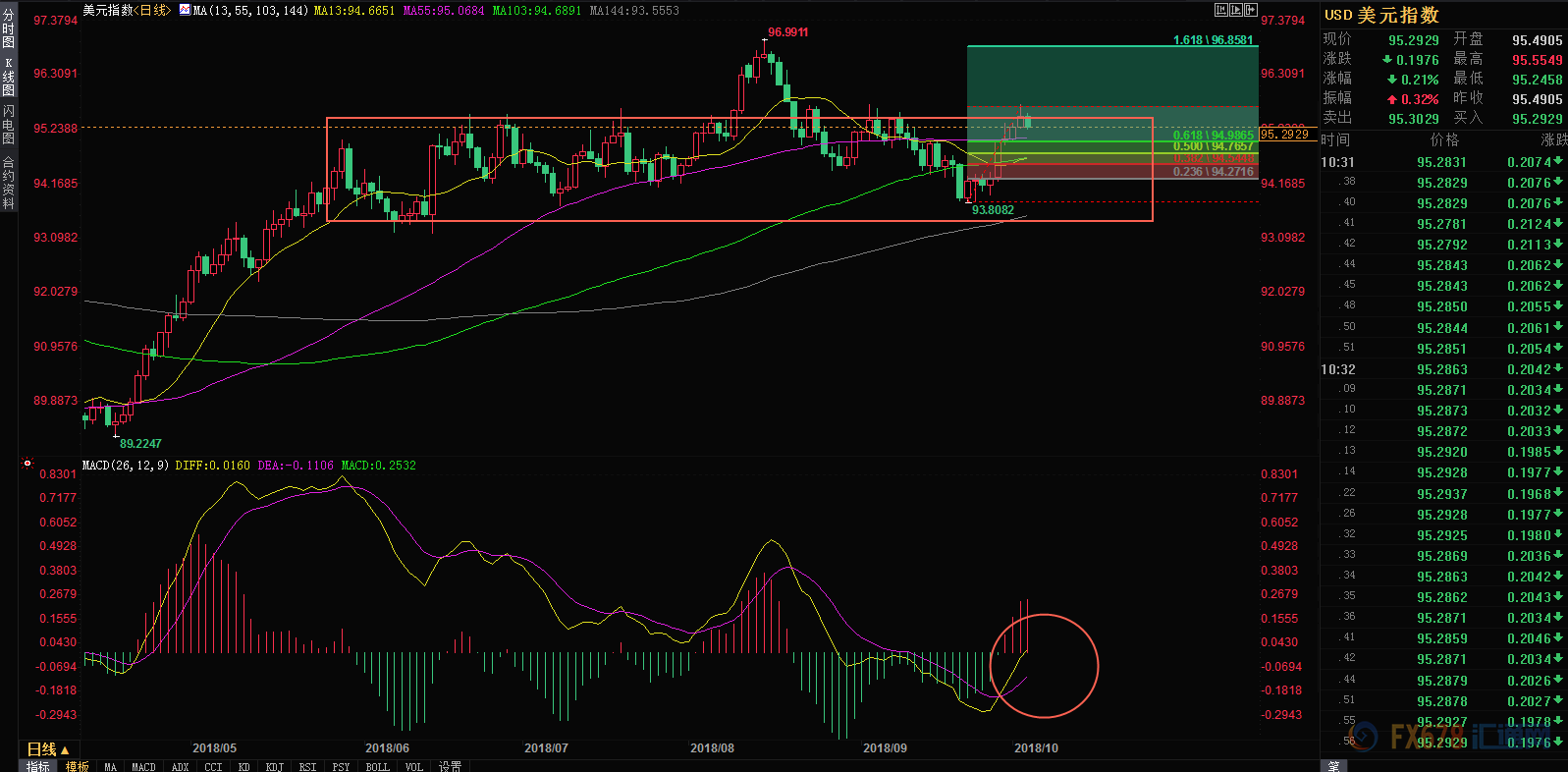This screenshot has width=1568, height=772.
Task: Click the 10:32 tick row
Action: (x=1443, y=369)
